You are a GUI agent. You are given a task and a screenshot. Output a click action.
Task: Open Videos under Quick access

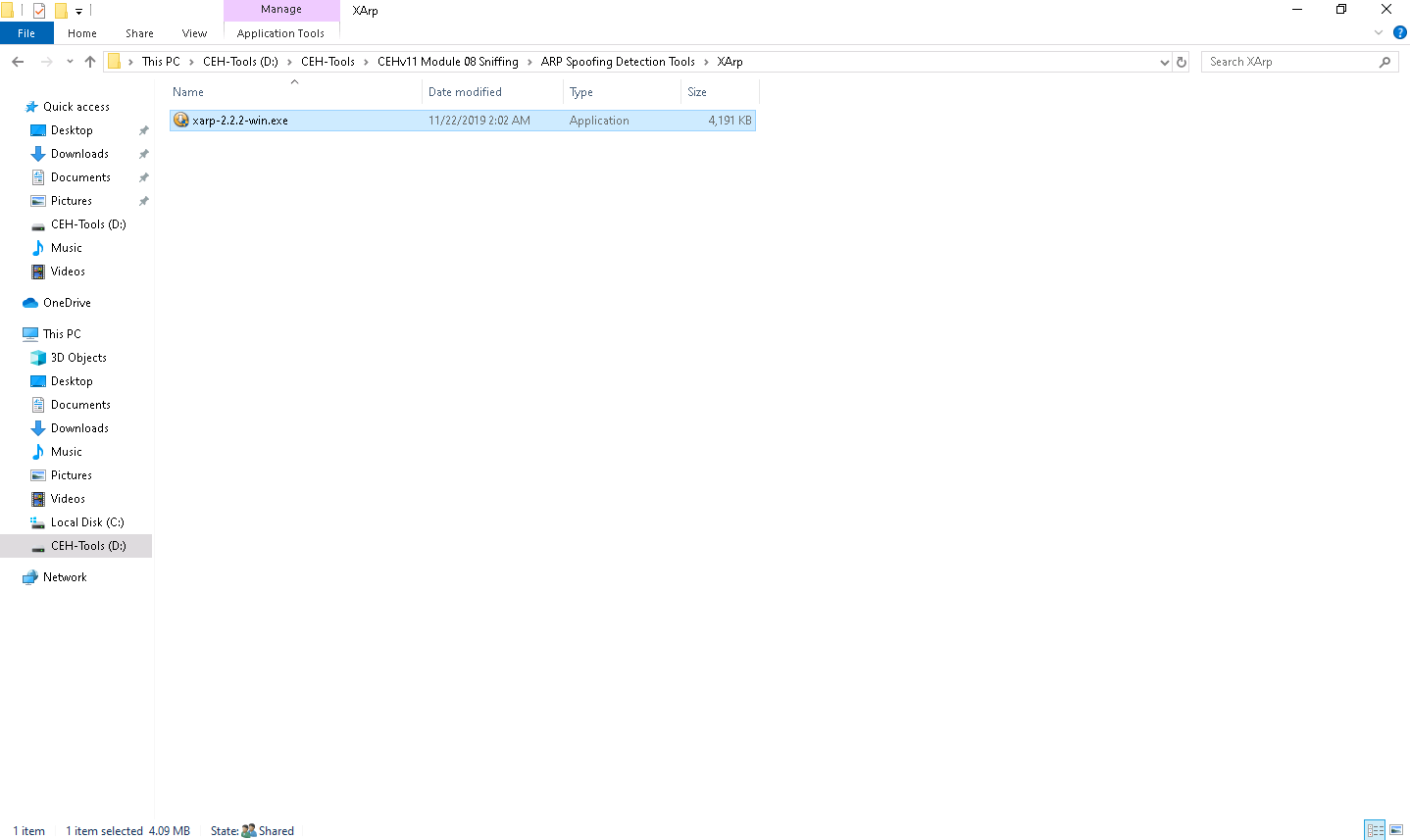68,272
